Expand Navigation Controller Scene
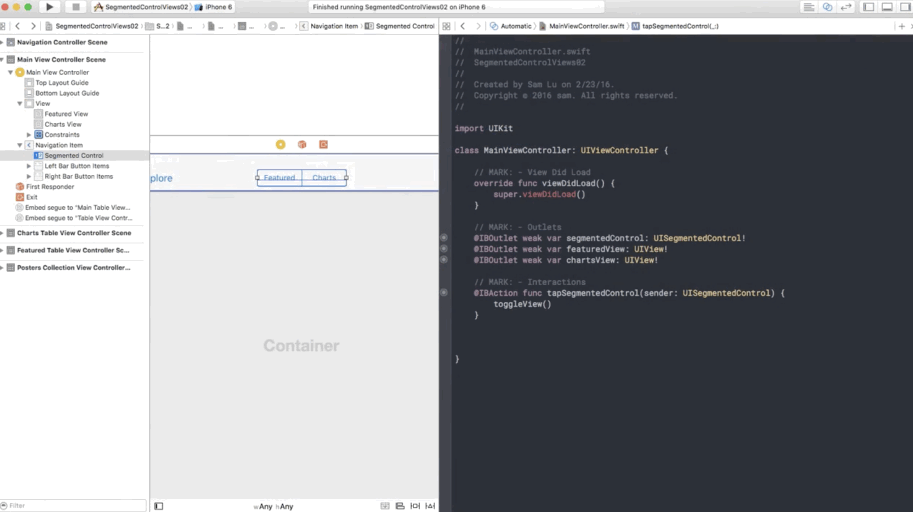The width and height of the screenshot is (913, 512). coord(2,43)
